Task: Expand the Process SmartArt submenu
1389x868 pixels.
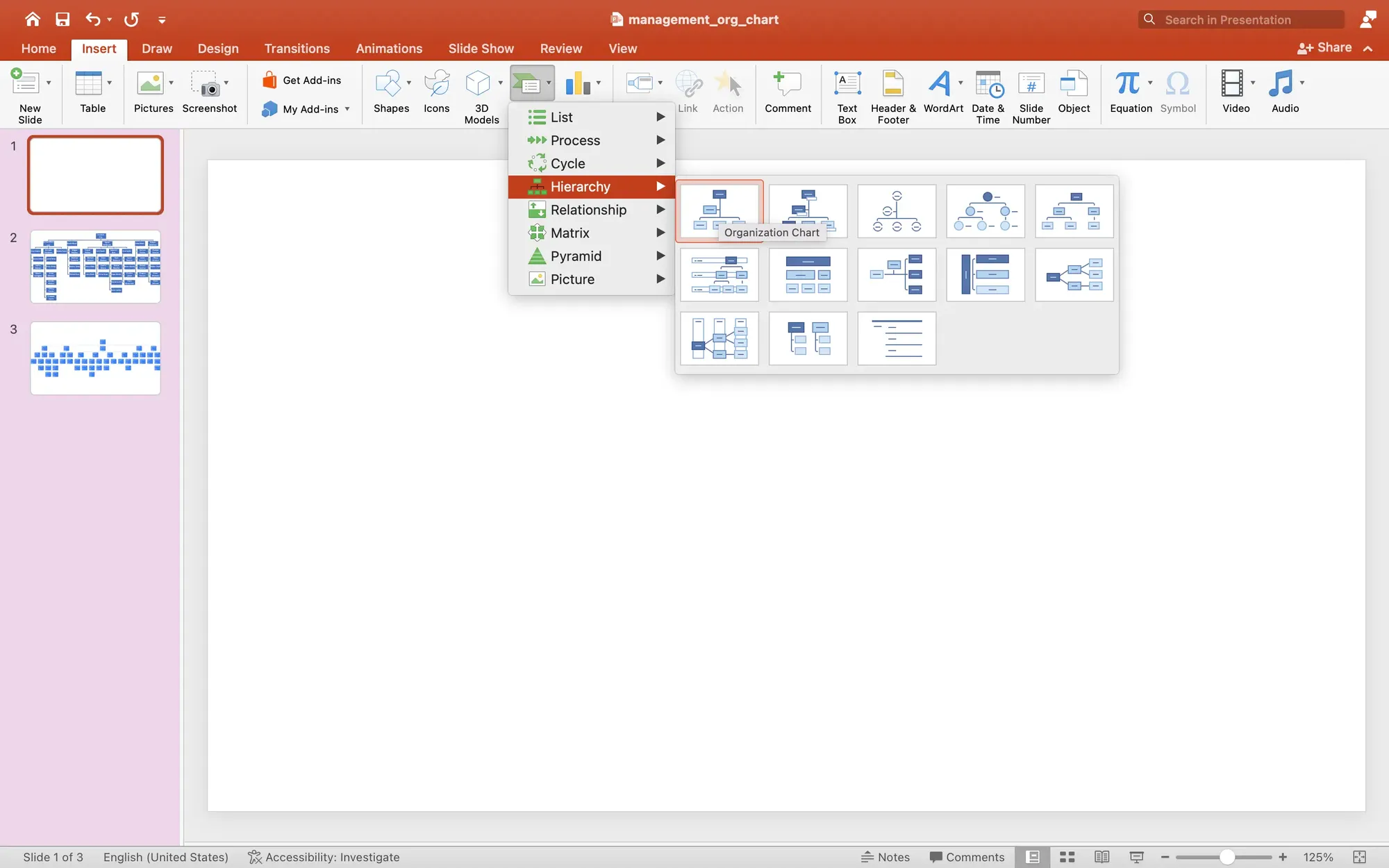Action: click(591, 140)
